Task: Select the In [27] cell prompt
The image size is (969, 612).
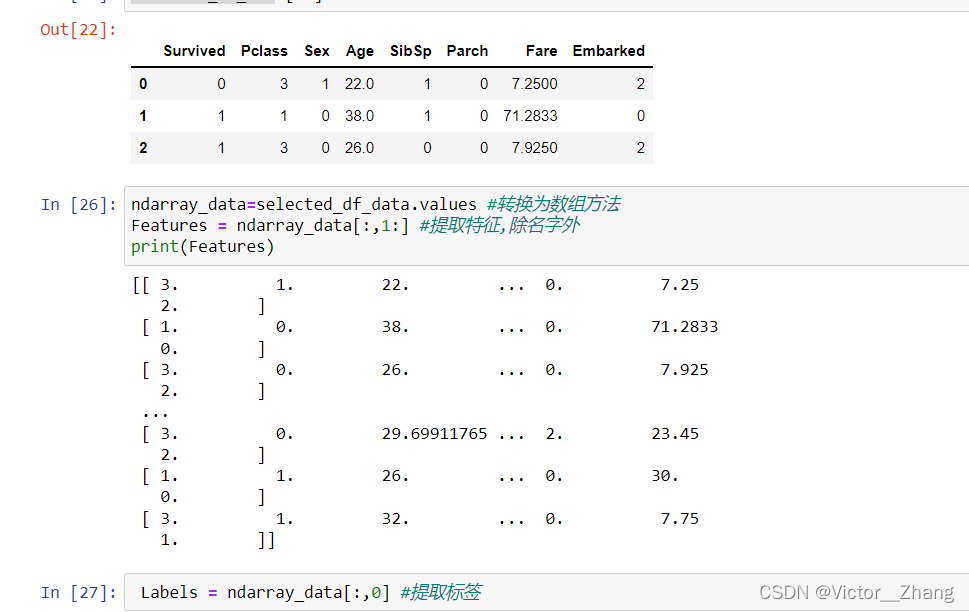Action: click(78, 592)
